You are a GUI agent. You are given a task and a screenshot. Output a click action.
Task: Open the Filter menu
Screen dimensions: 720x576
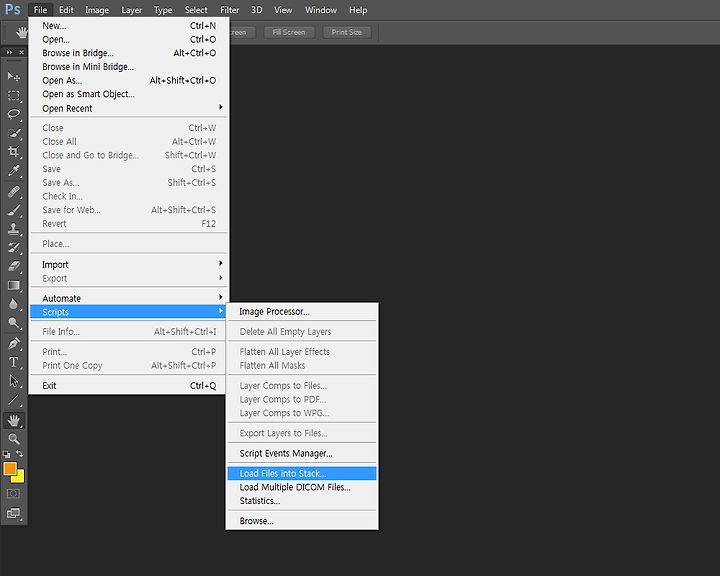tap(230, 10)
